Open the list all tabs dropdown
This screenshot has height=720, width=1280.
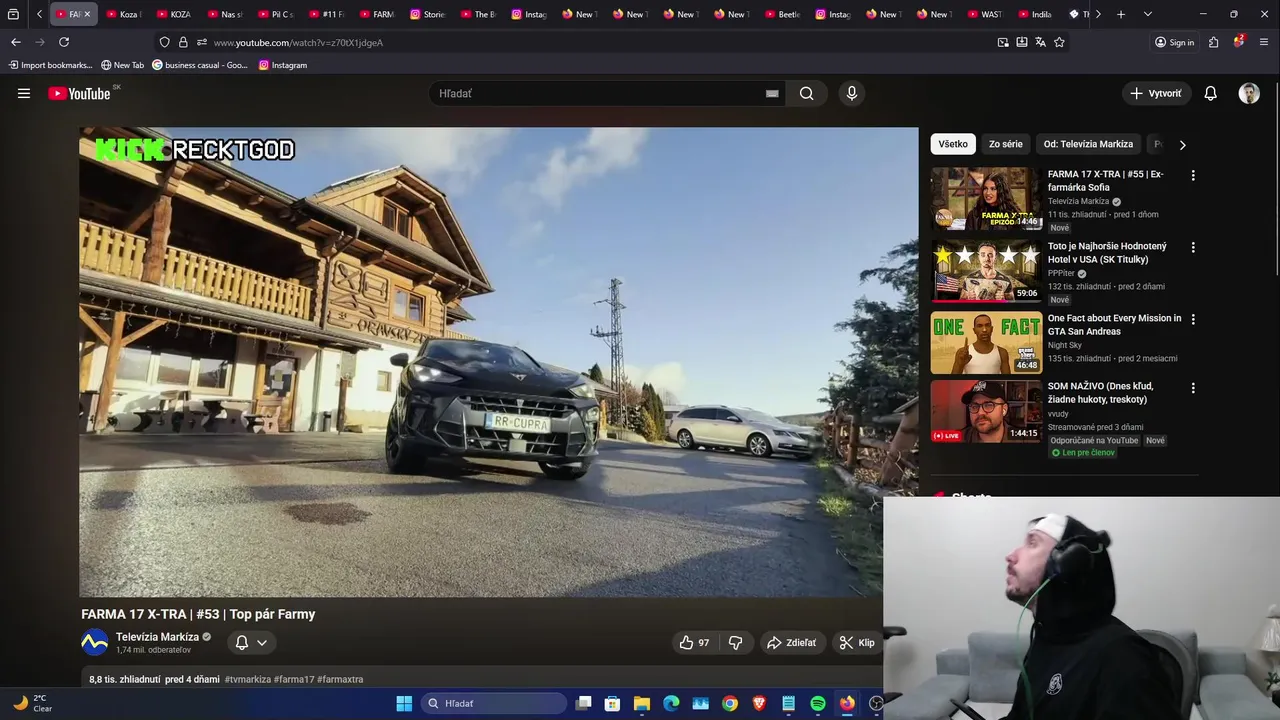[1147, 14]
